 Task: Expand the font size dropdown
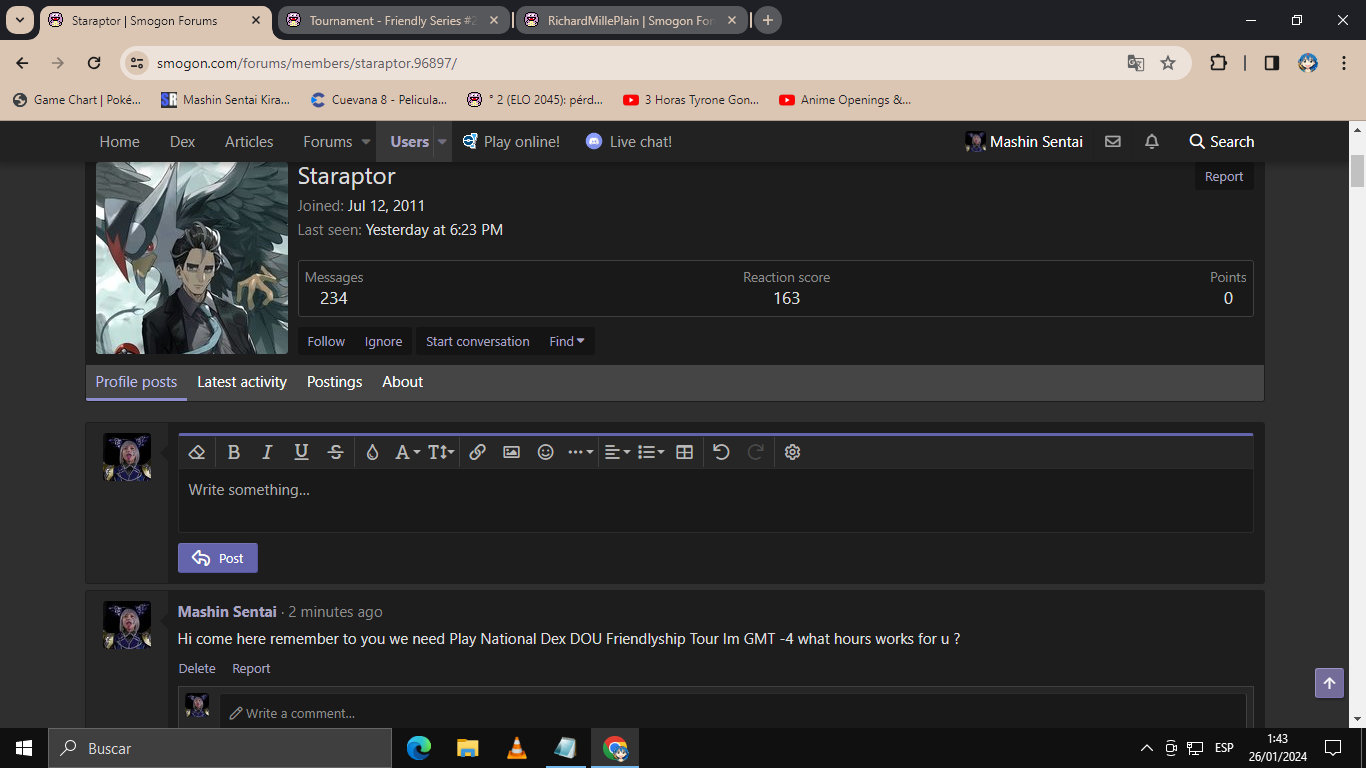click(441, 452)
